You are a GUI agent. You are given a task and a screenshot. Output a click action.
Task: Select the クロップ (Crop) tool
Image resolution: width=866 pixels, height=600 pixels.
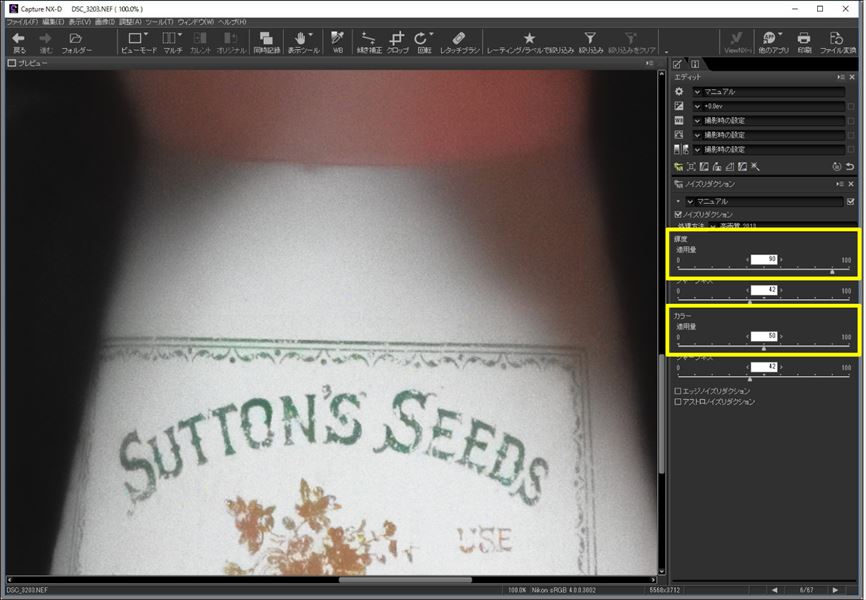tap(397, 38)
